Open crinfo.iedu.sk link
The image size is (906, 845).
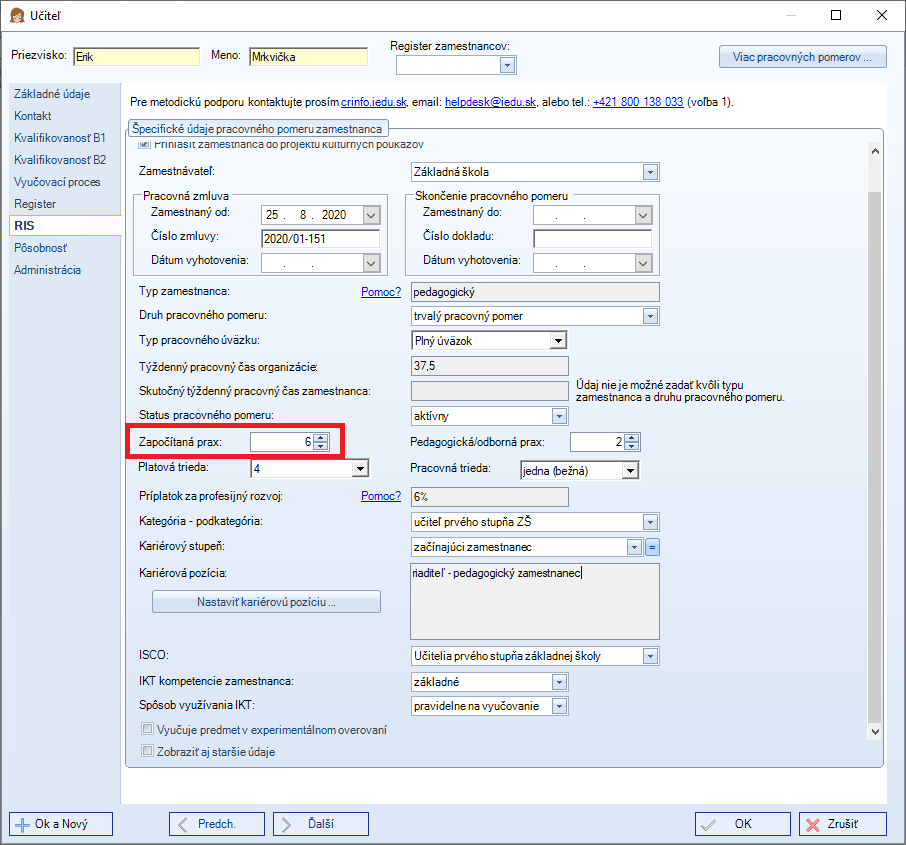[373, 102]
